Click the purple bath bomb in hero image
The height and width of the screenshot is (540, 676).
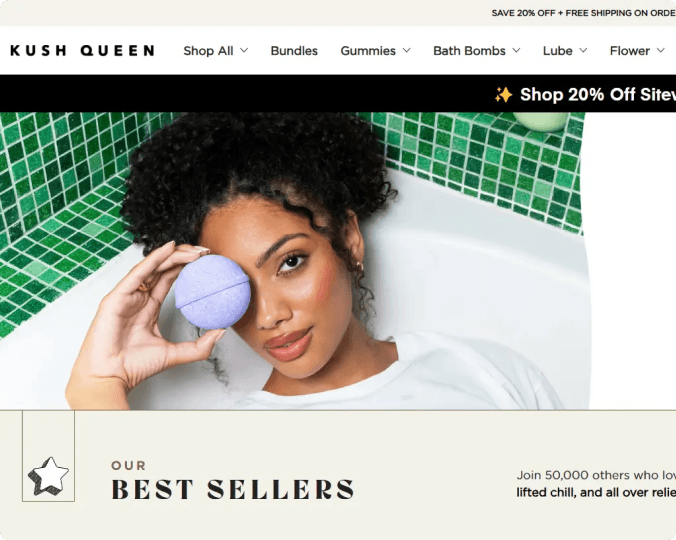pyautogui.click(x=212, y=291)
